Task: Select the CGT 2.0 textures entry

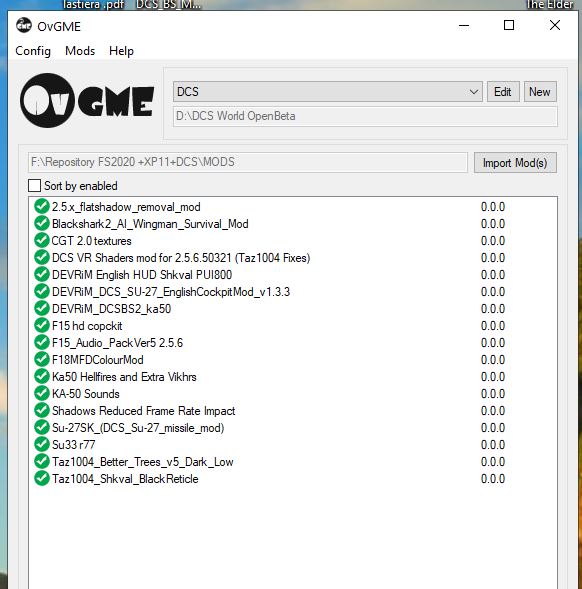Action: pyautogui.click(x=92, y=241)
